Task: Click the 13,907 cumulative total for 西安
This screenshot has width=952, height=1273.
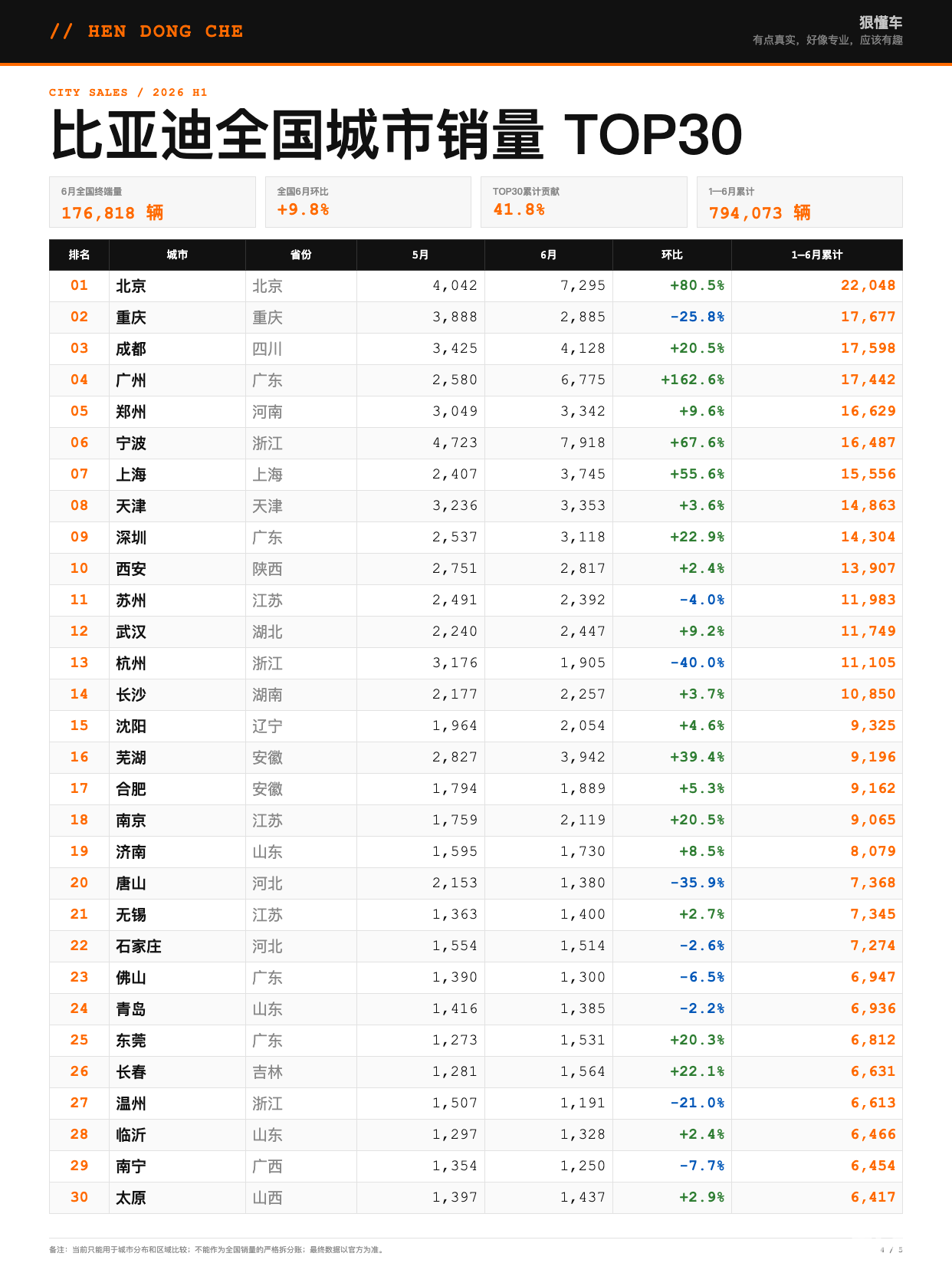Action: pyautogui.click(x=868, y=568)
